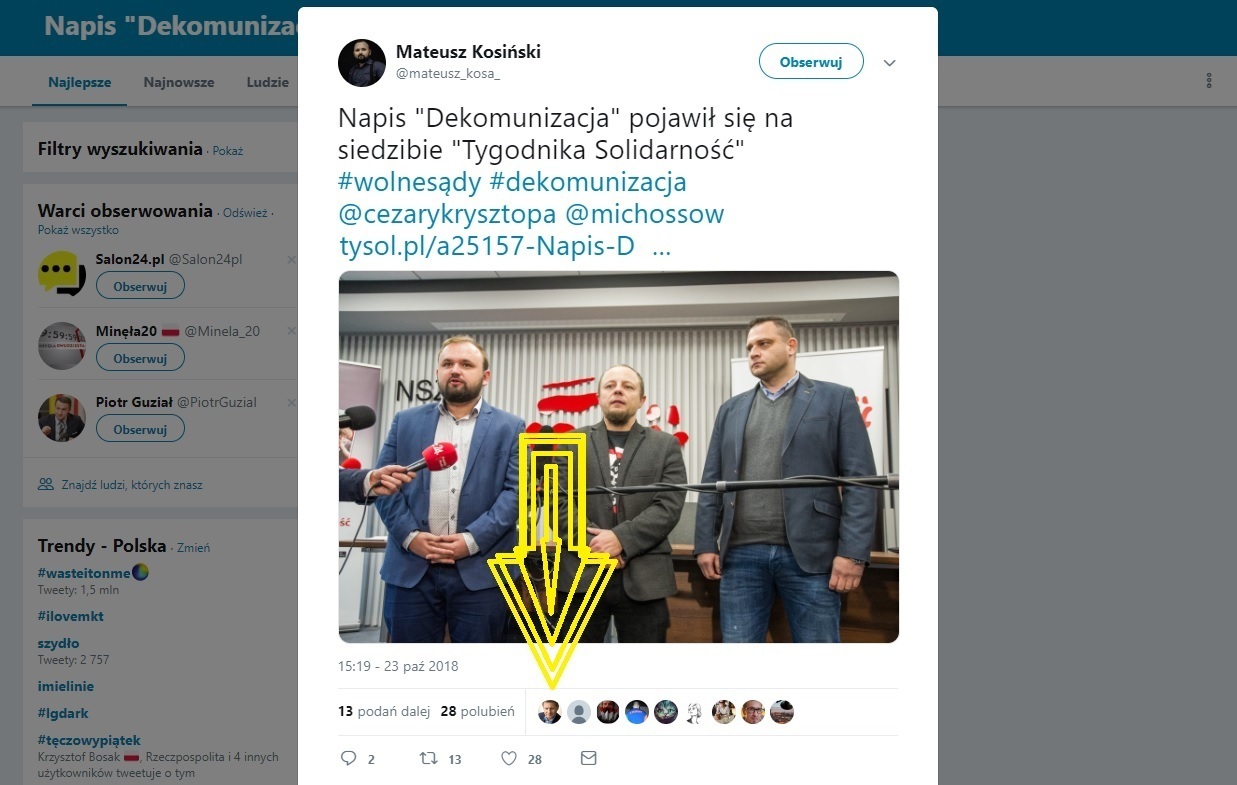
Task: Click Zmień to change trends location
Action: click(193, 548)
